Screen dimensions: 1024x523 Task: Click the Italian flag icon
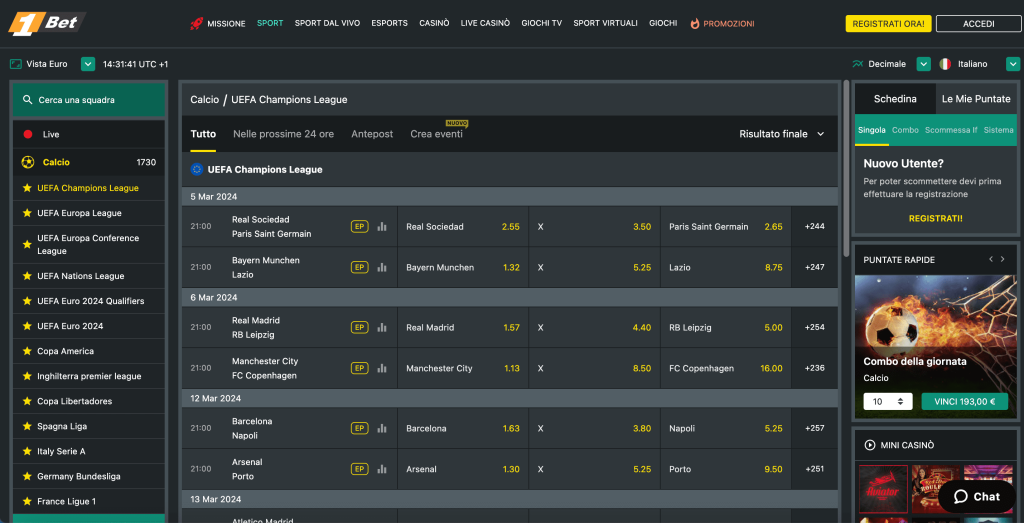click(944, 64)
